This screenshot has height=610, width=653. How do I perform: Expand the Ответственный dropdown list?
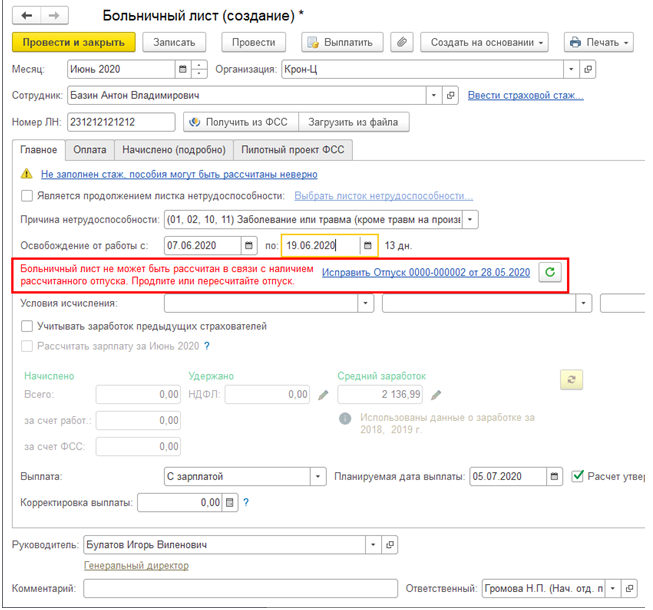(613, 588)
